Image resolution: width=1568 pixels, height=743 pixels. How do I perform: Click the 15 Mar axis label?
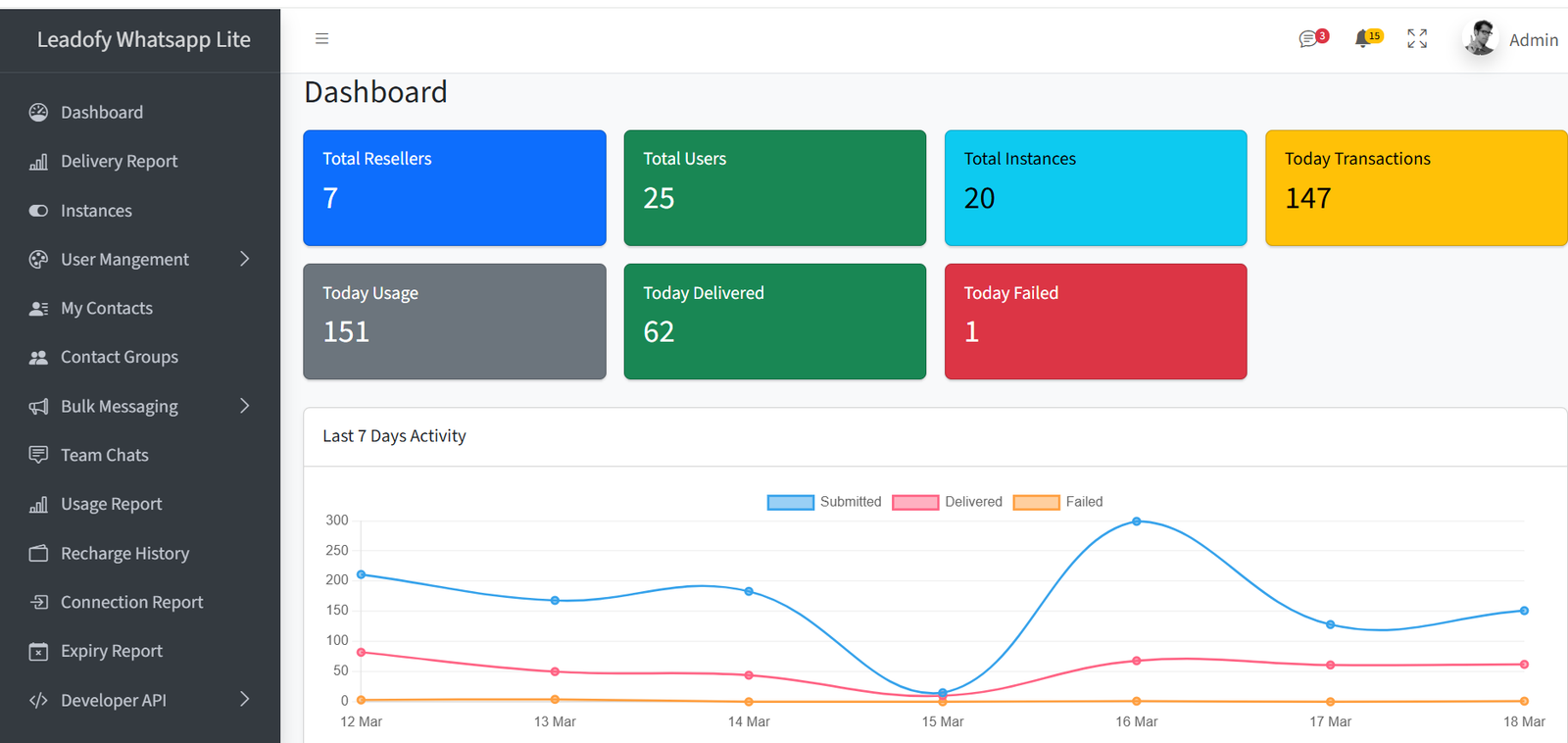coord(943,721)
